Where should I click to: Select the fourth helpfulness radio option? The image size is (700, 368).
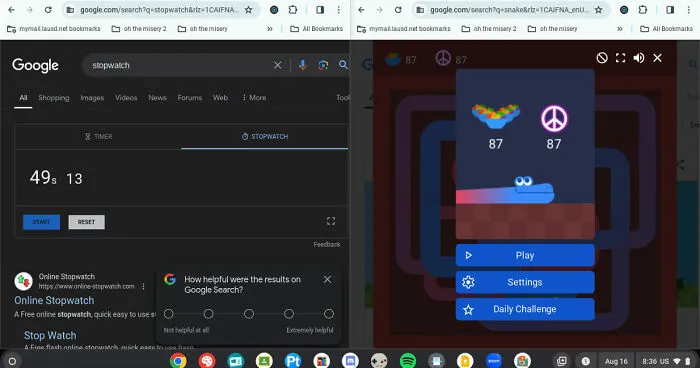coord(289,314)
